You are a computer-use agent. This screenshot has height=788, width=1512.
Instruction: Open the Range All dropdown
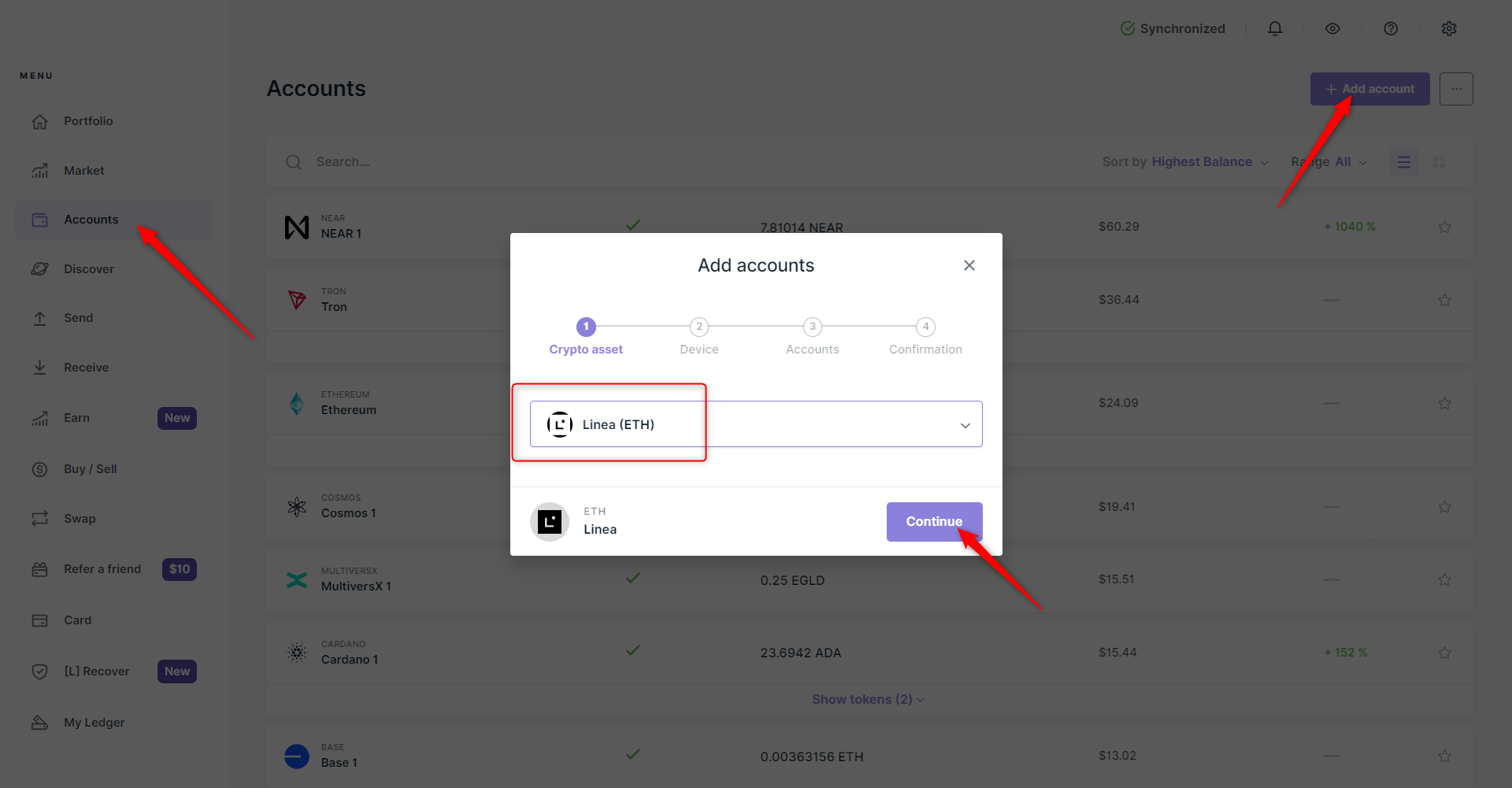pos(1348,161)
